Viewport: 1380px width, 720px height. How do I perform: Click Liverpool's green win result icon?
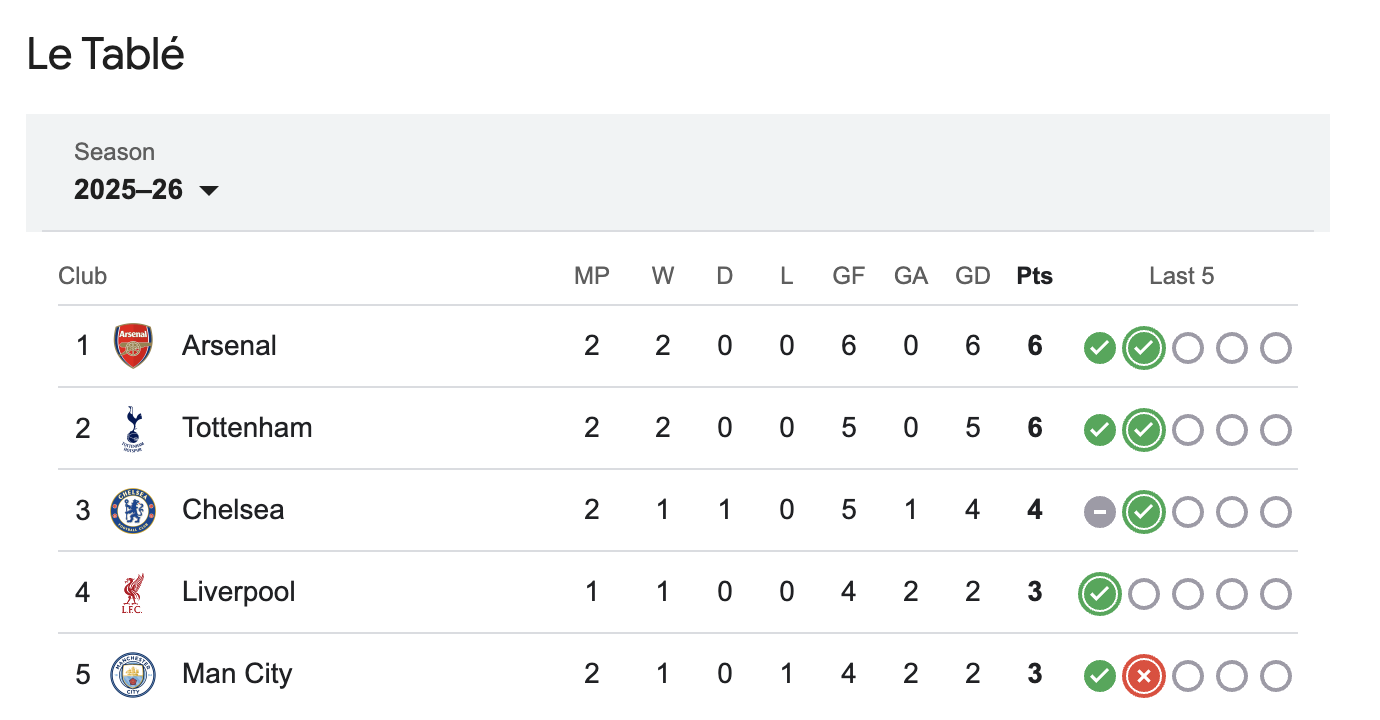1099,594
